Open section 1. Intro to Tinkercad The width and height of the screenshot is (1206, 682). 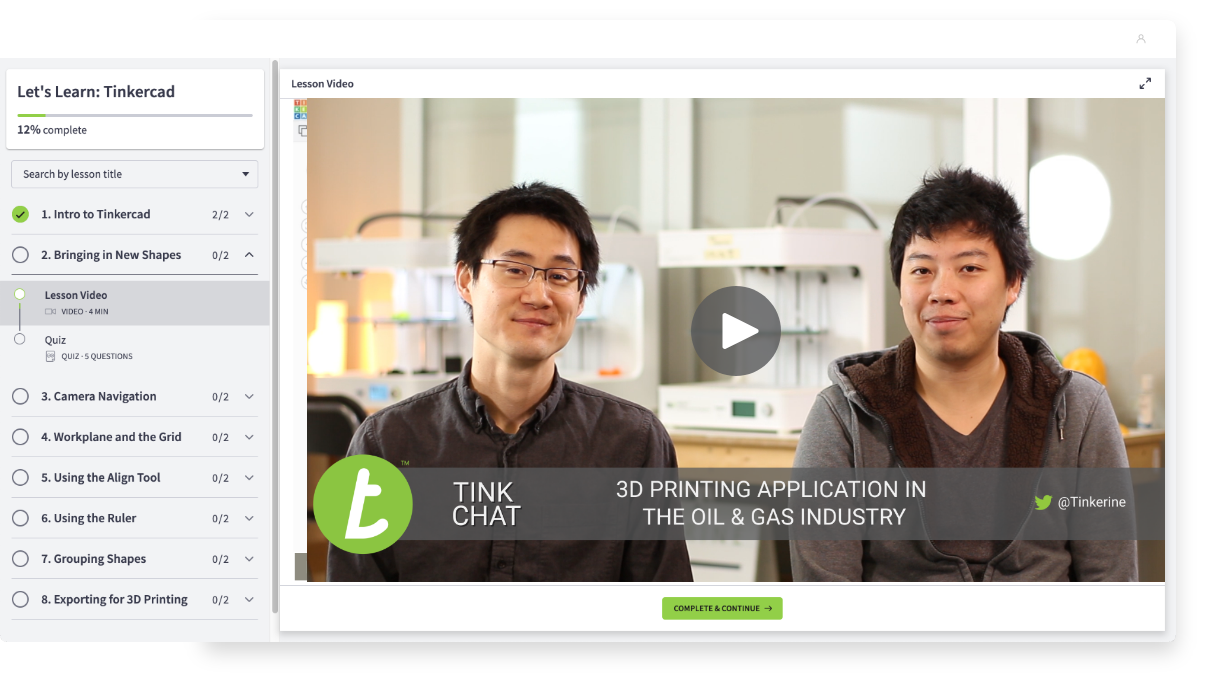pyautogui.click(x=134, y=214)
